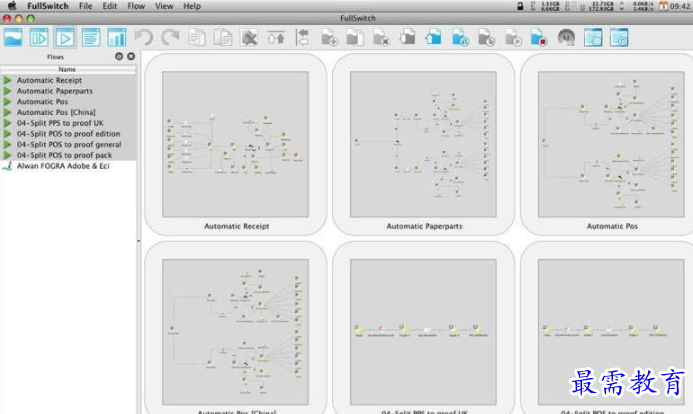Open the Flow menu

(136, 6)
